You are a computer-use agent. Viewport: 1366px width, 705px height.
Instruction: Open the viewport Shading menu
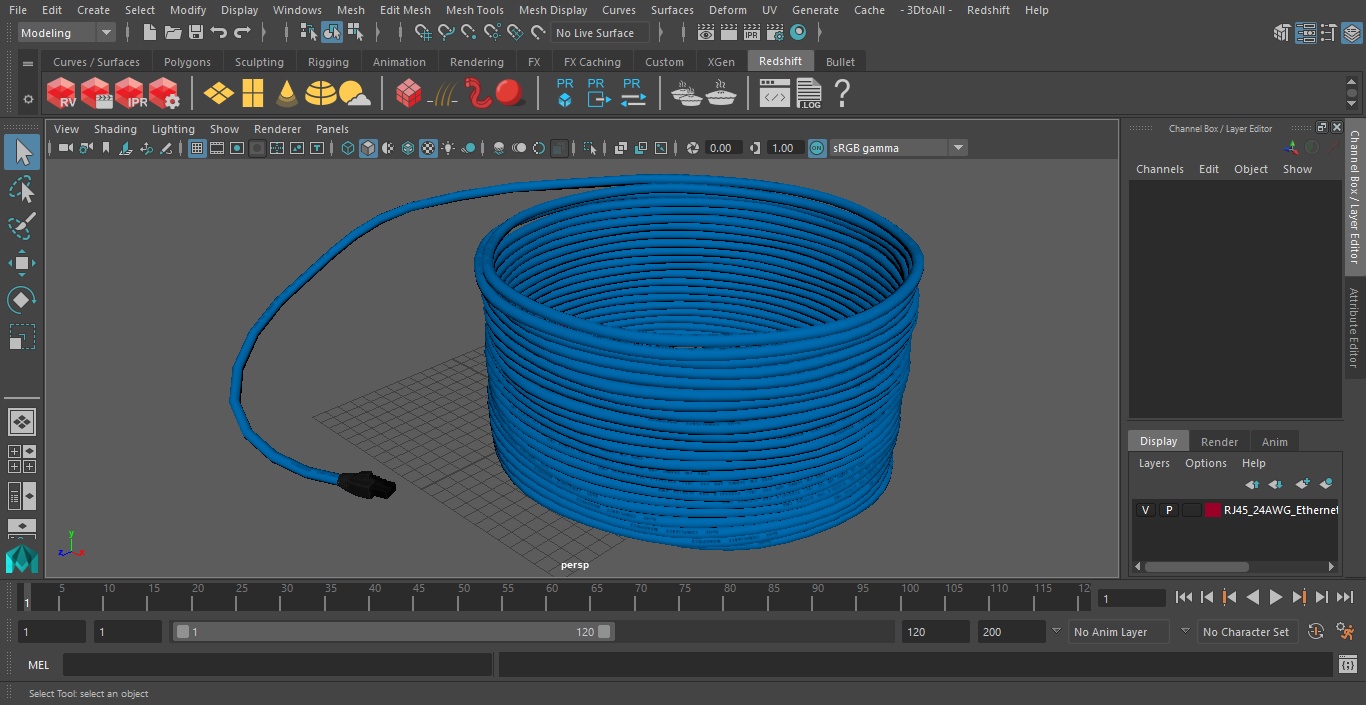coord(115,129)
